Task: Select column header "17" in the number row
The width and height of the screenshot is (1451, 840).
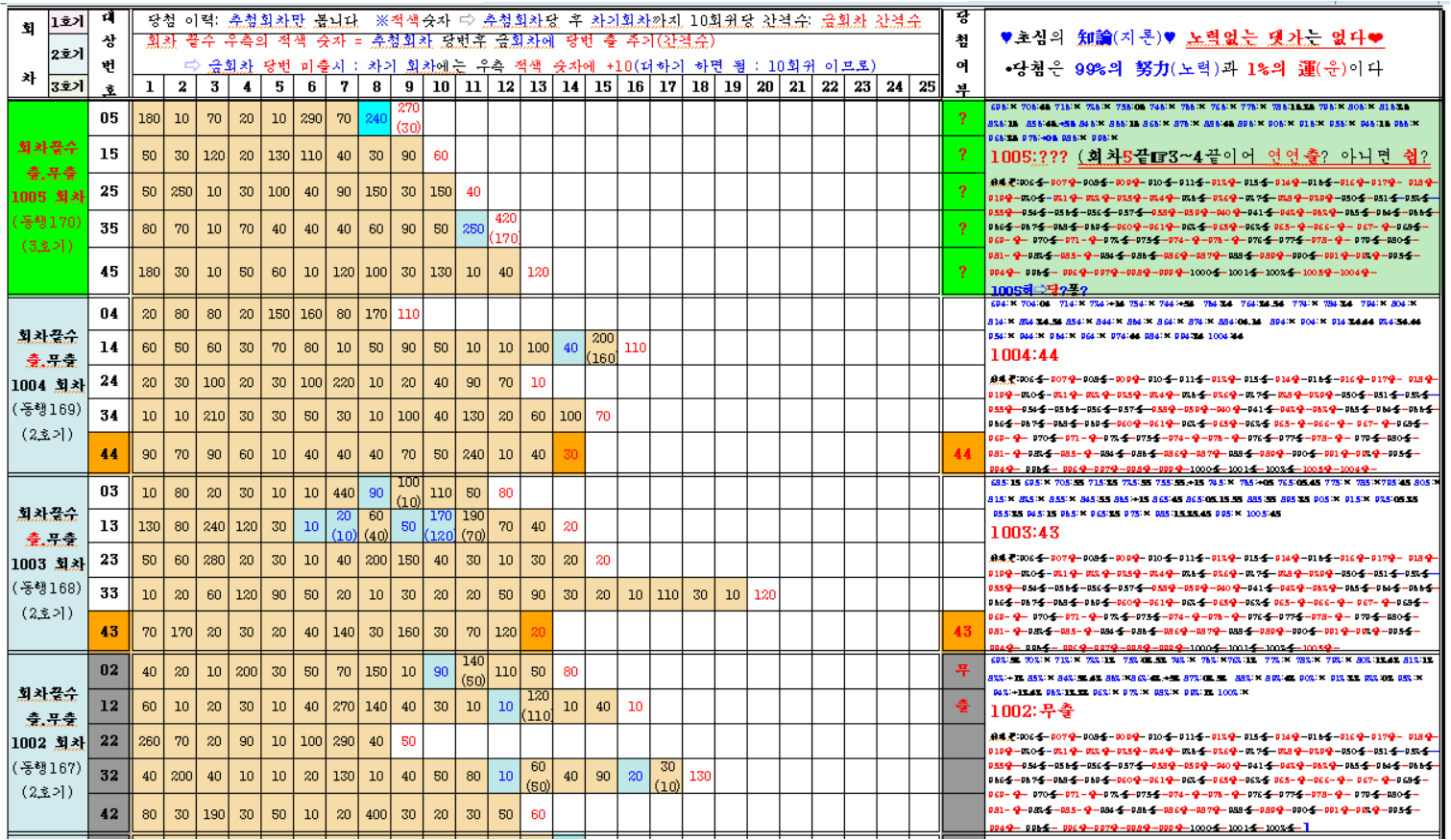Action: (x=667, y=86)
